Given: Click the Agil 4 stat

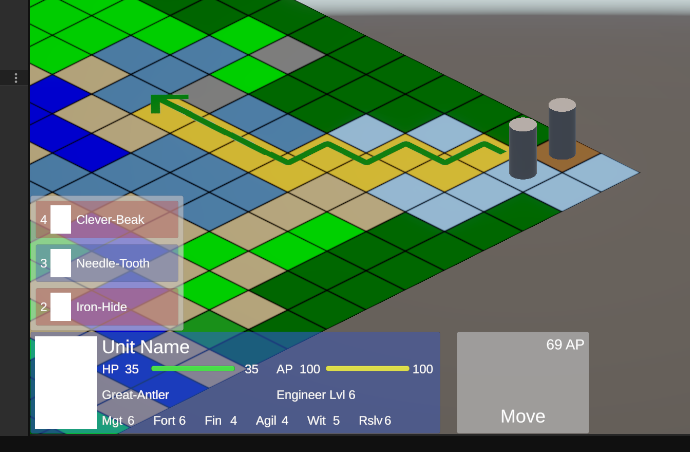Looking at the screenshot, I should 272,421.
